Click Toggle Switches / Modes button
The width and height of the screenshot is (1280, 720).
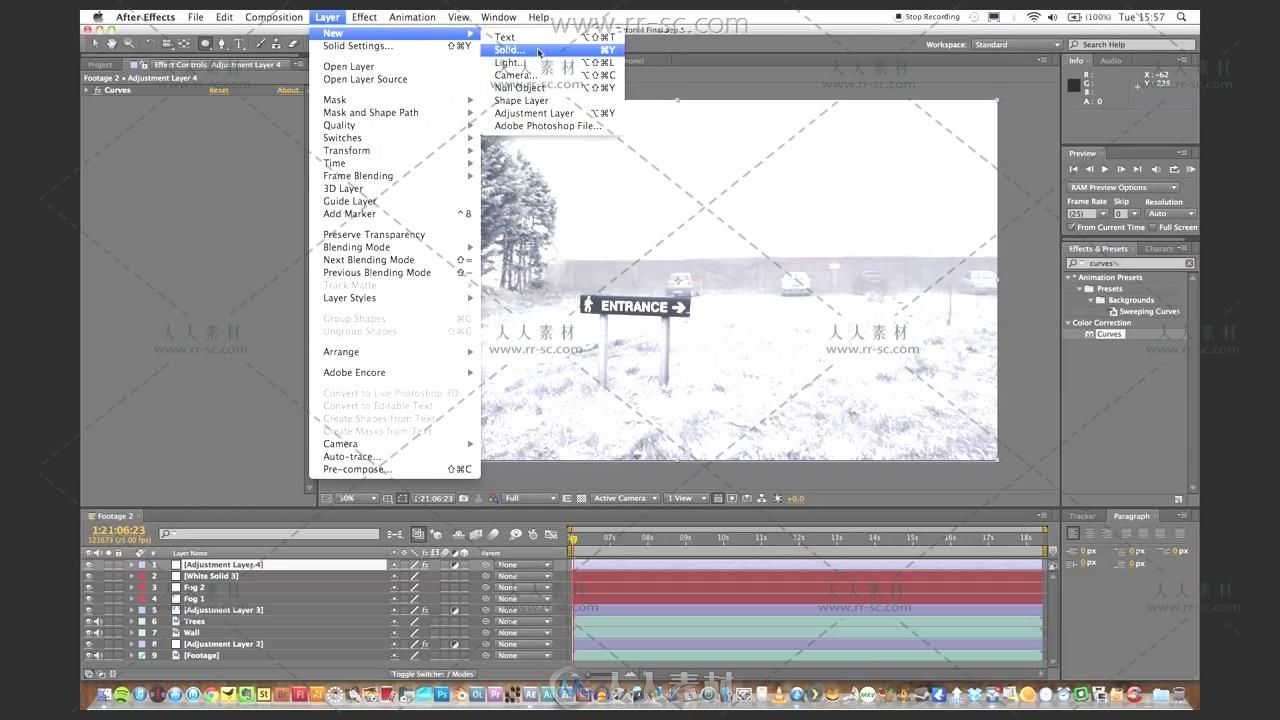tap(432, 674)
